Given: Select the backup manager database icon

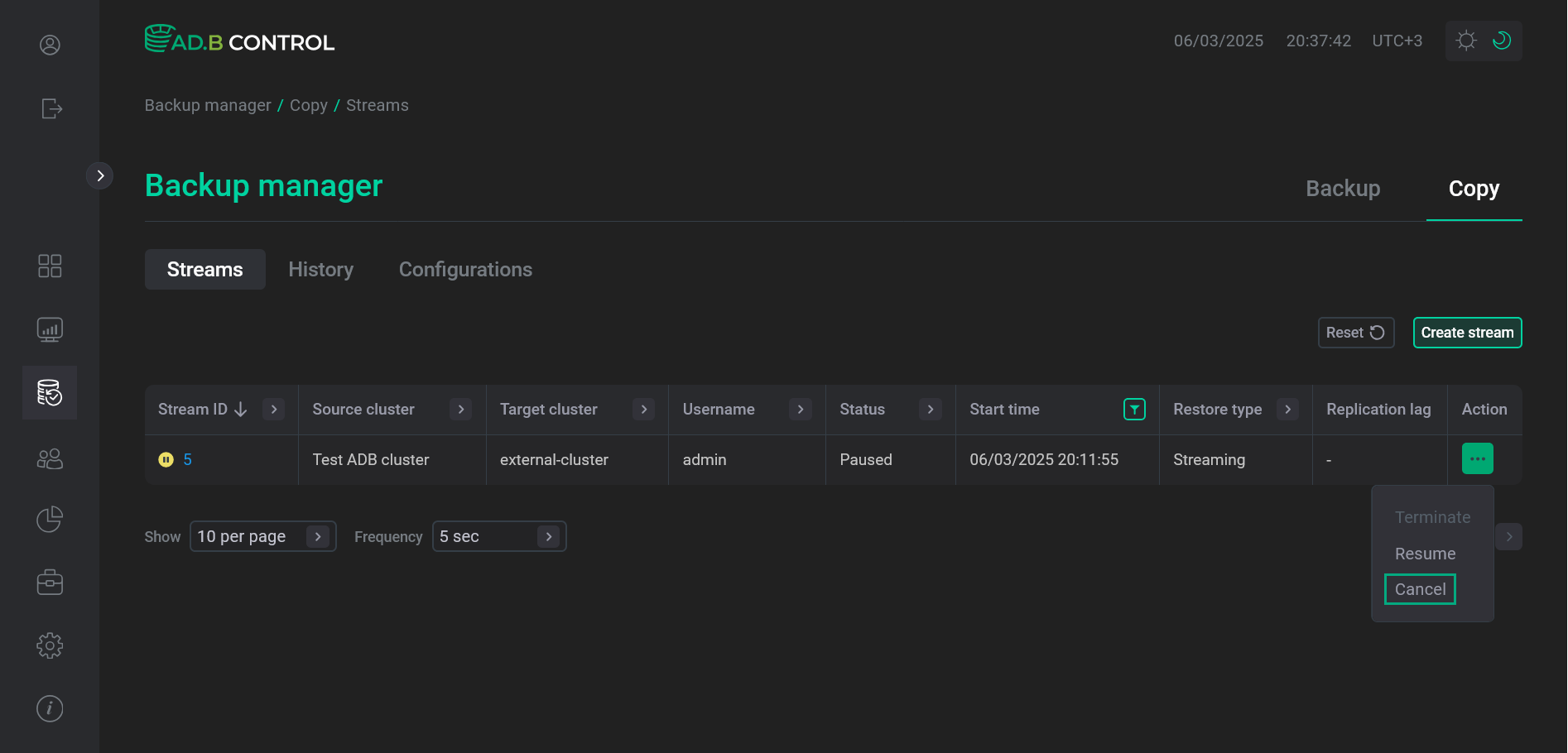Looking at the screenshot, I should 50,392.
